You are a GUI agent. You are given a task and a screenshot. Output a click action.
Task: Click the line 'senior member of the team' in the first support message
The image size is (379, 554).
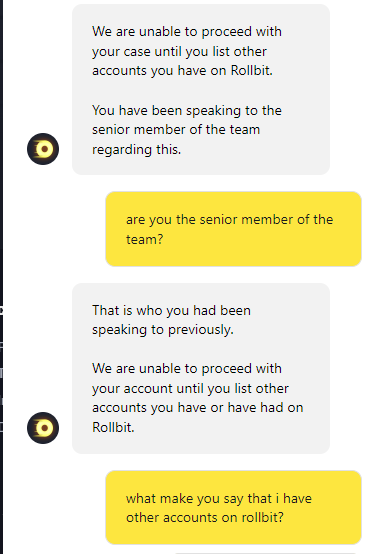(x=176, y=129)
